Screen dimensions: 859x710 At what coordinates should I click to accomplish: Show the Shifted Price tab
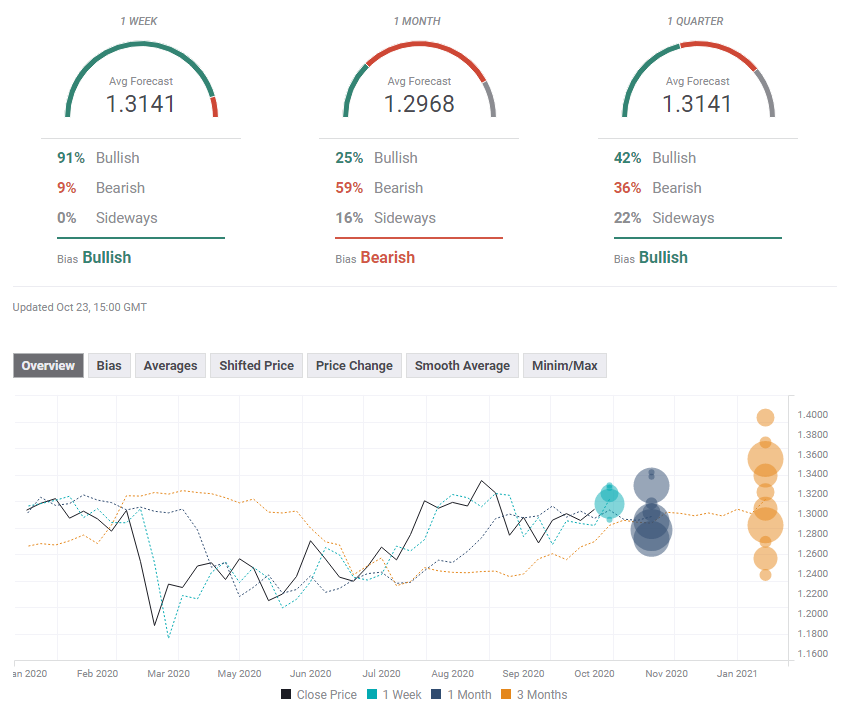[256, 365]
